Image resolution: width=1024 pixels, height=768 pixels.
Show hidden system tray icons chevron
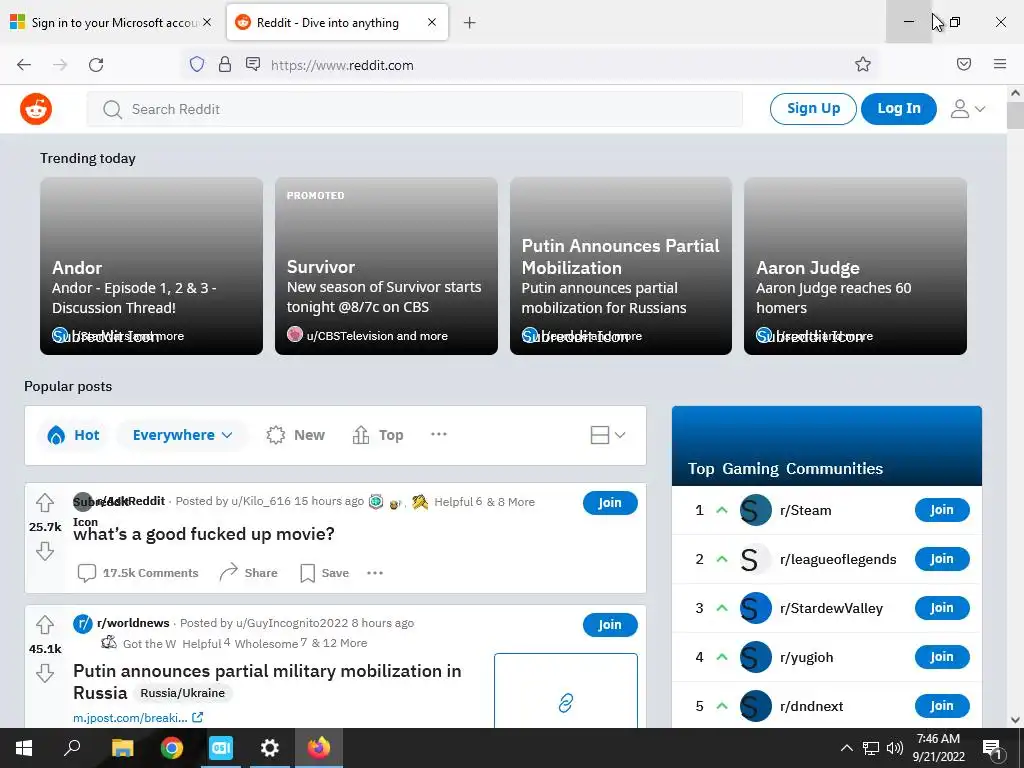coord(846,748)
